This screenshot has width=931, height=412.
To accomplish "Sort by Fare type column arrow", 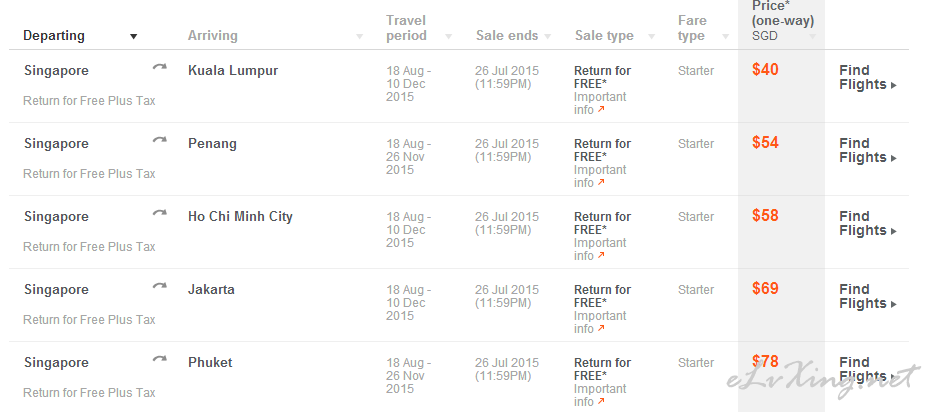I will 725,37.
